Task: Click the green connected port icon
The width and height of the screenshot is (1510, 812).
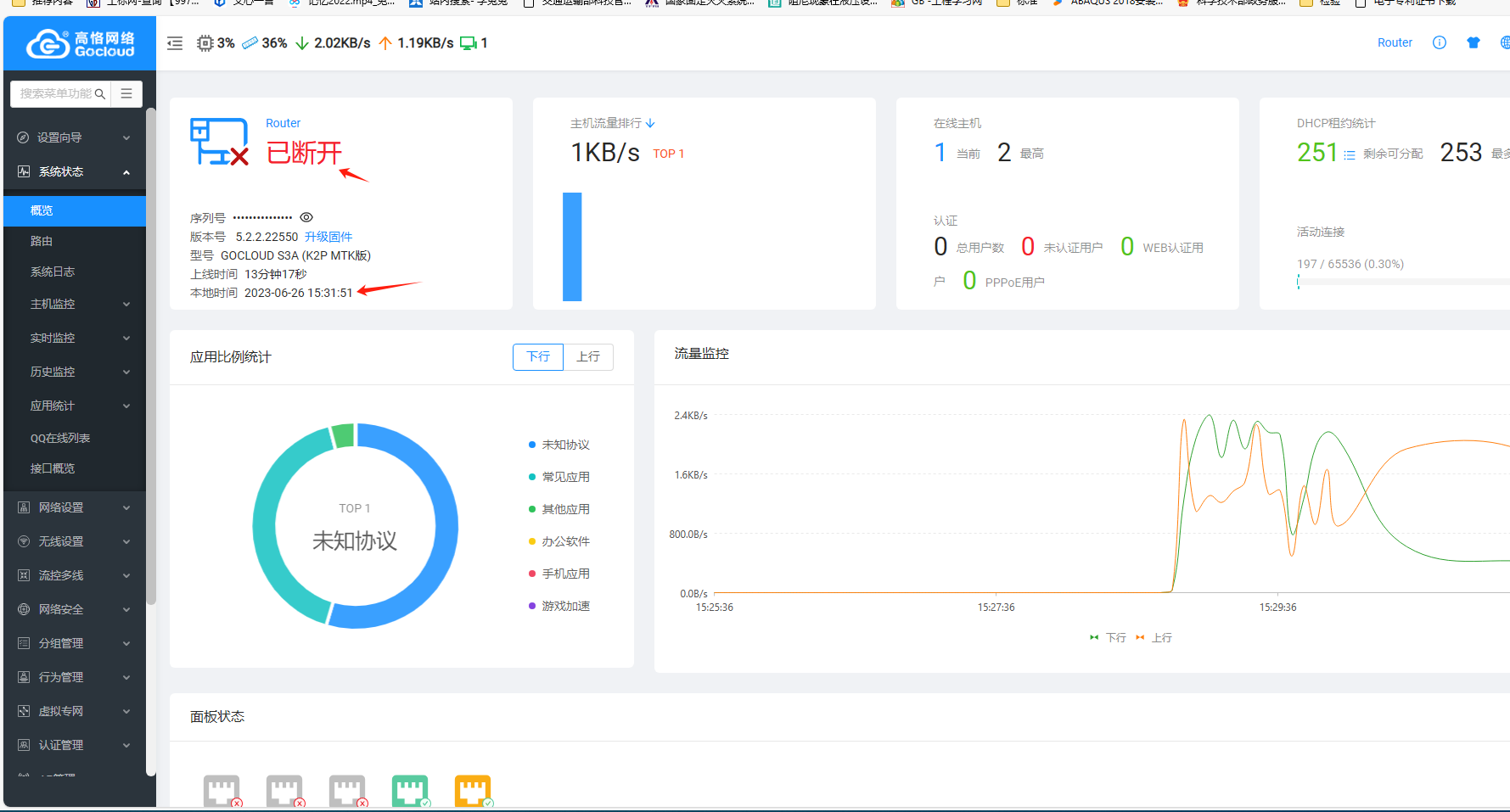Action: tap(410, 791)
